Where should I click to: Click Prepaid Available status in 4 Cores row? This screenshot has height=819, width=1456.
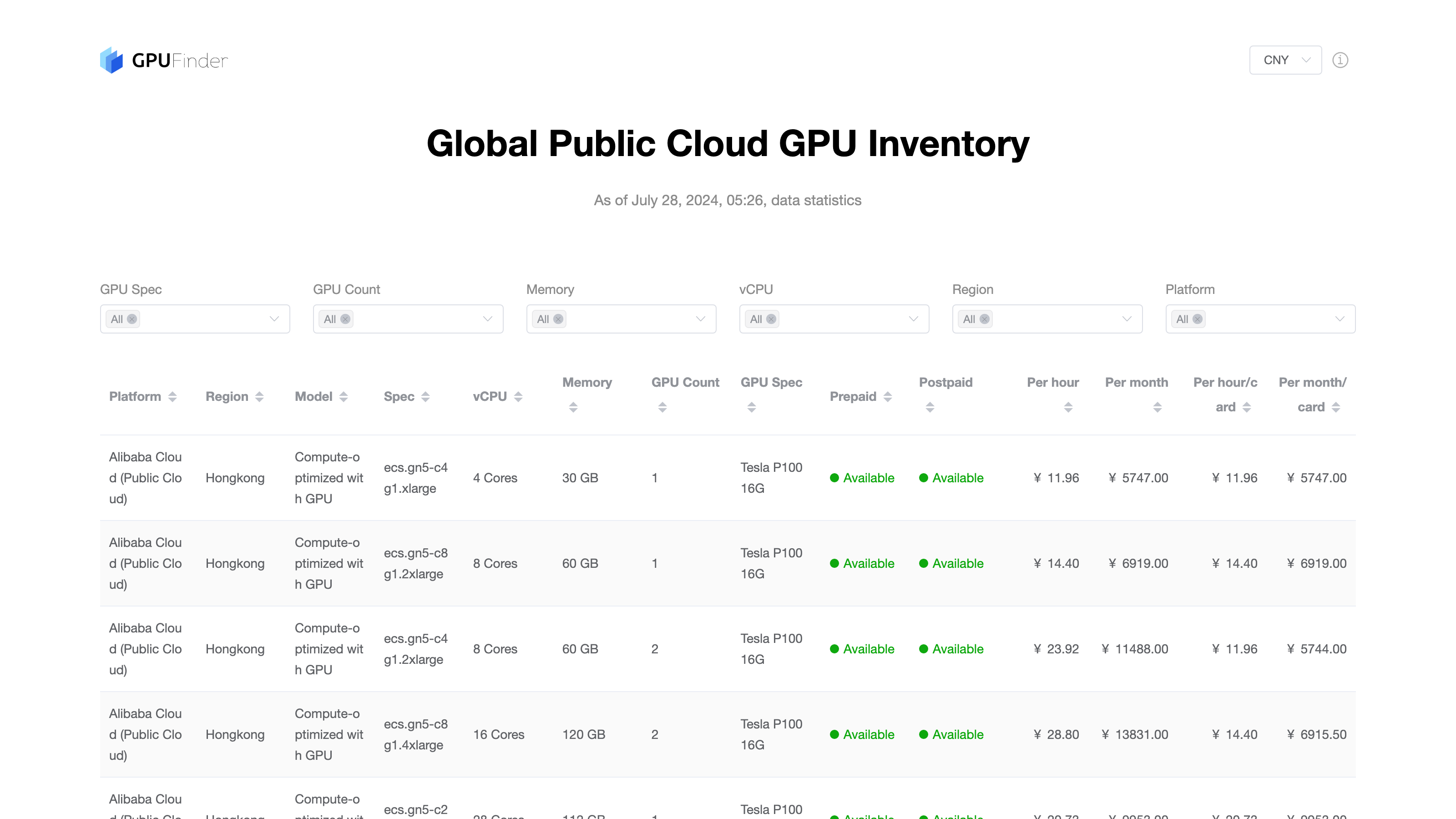(862, 478)
